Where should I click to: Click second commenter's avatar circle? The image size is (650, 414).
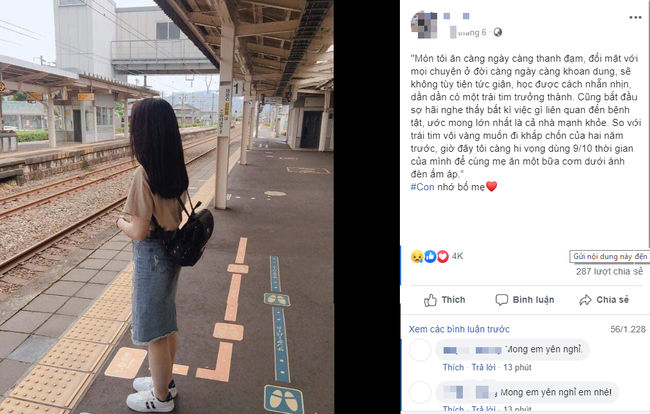420,392
